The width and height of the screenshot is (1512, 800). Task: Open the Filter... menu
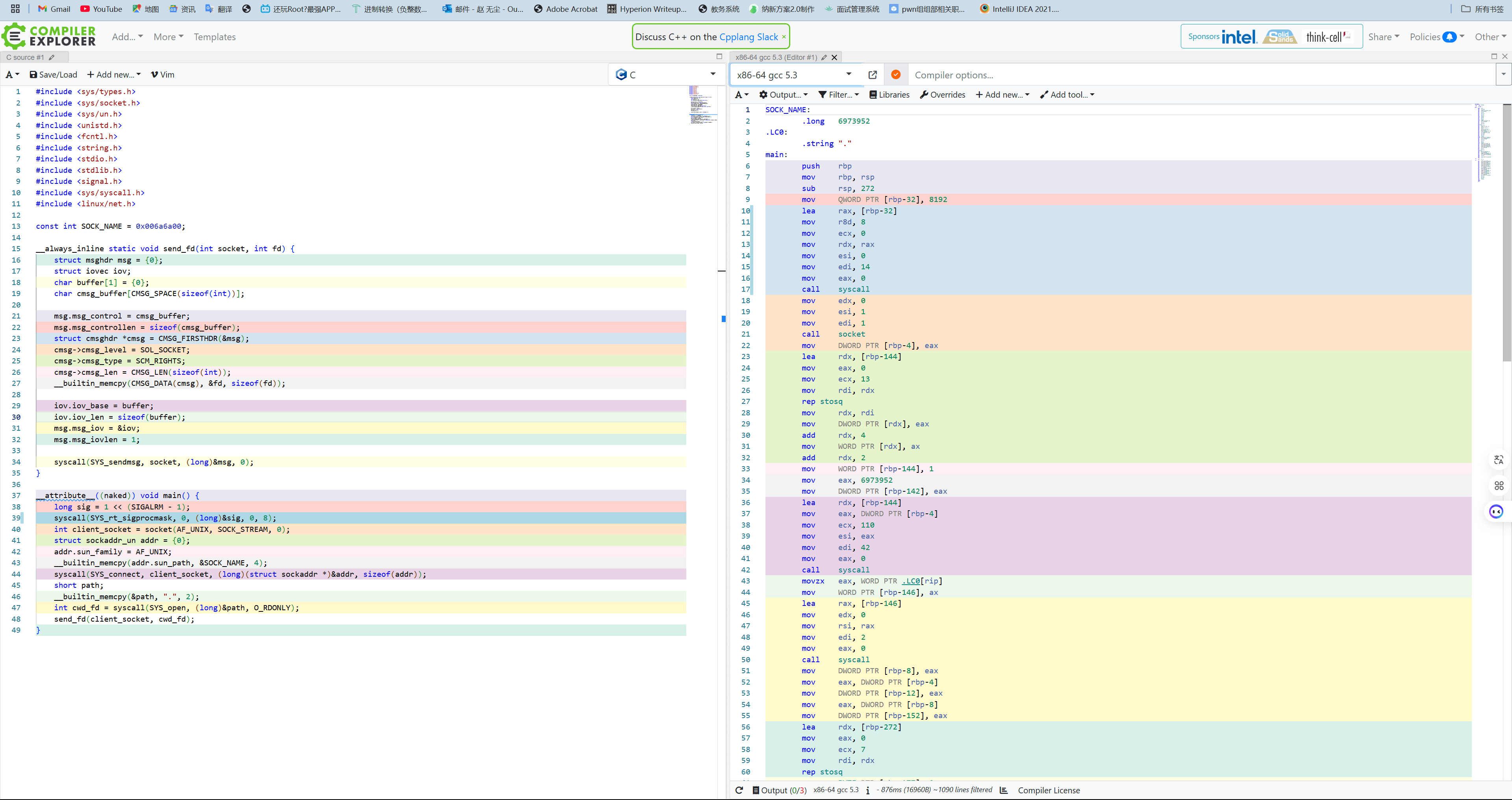click(839, 94)
